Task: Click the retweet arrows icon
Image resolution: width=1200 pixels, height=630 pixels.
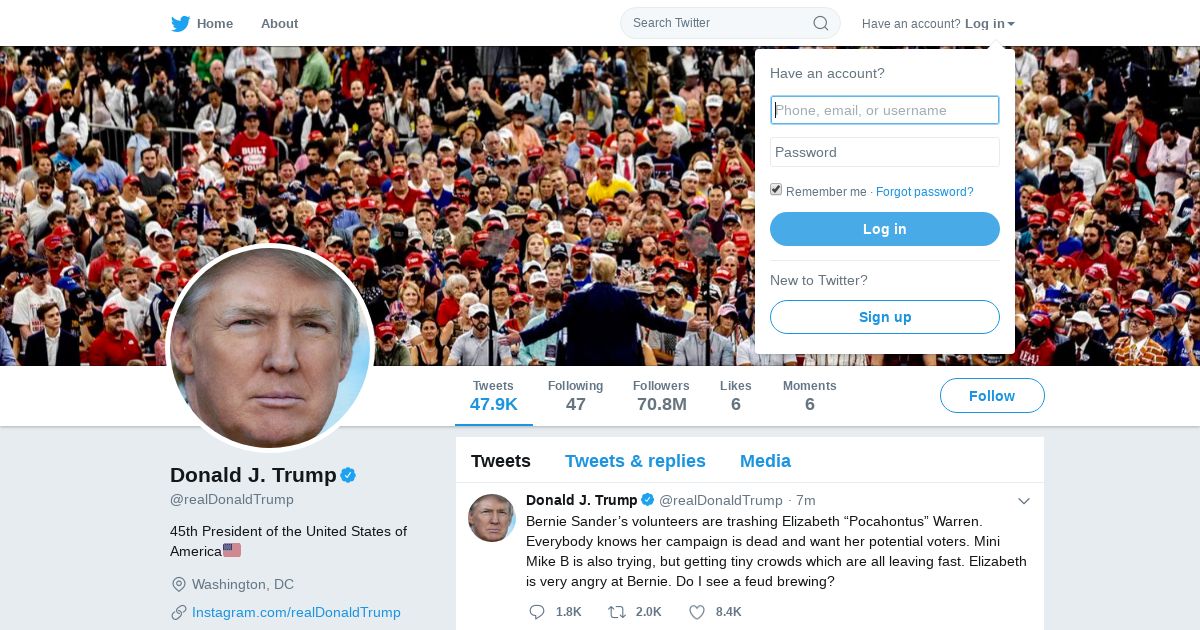Action: pyautogui.click(x=617, y=611)
